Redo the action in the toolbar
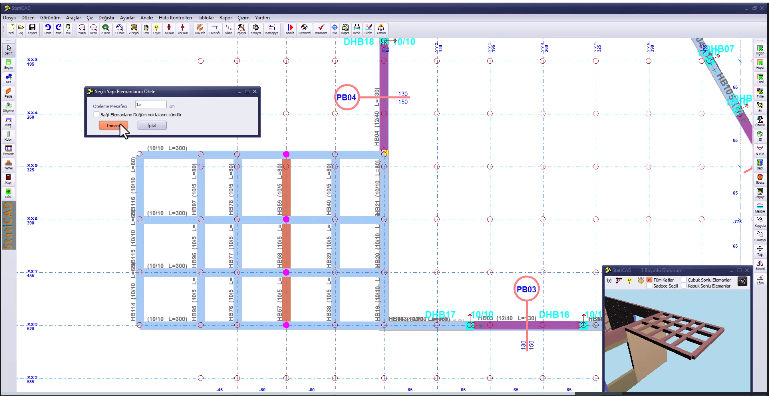This screenshot has height=396, width=769. click(x=58, y=28)
